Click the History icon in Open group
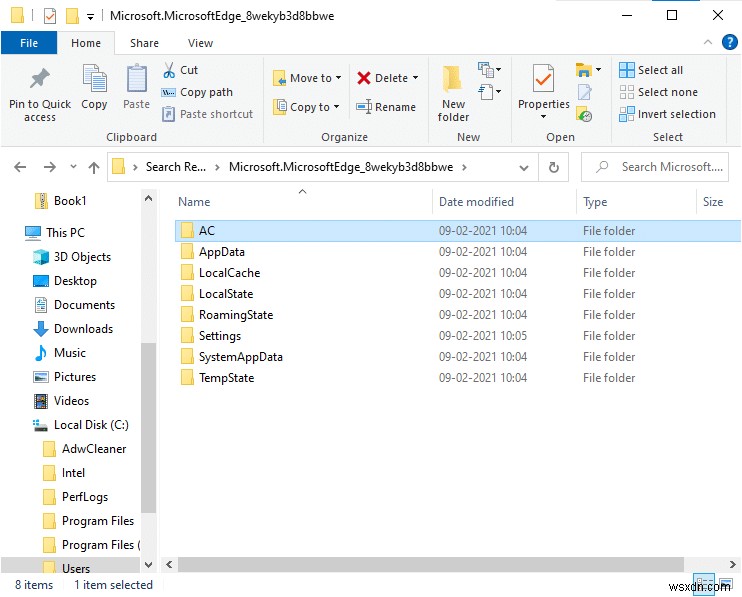Viewport: 742px width, 597px height. tap(584, 114)
